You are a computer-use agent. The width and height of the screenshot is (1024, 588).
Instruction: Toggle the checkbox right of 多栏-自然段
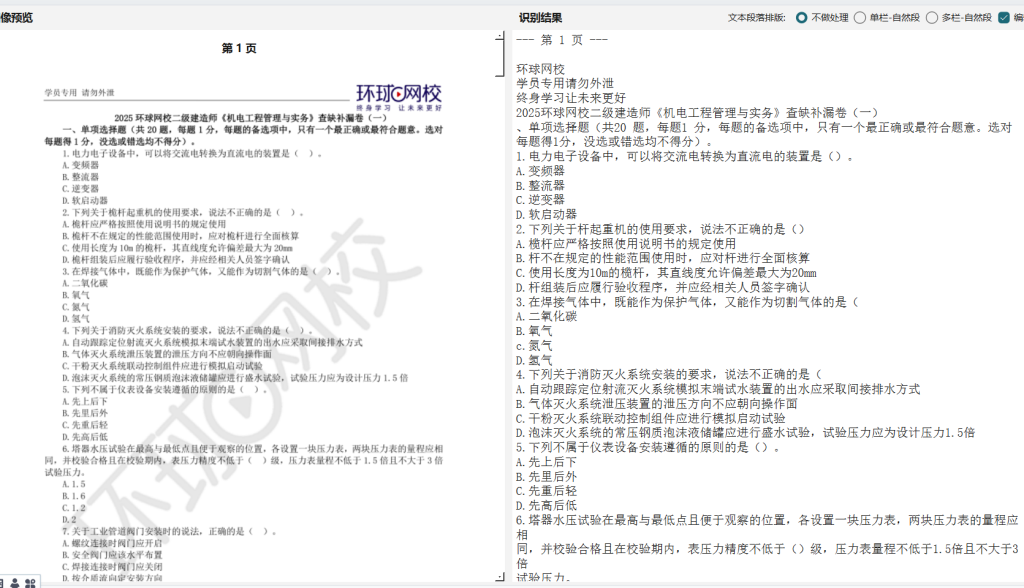1004,18
